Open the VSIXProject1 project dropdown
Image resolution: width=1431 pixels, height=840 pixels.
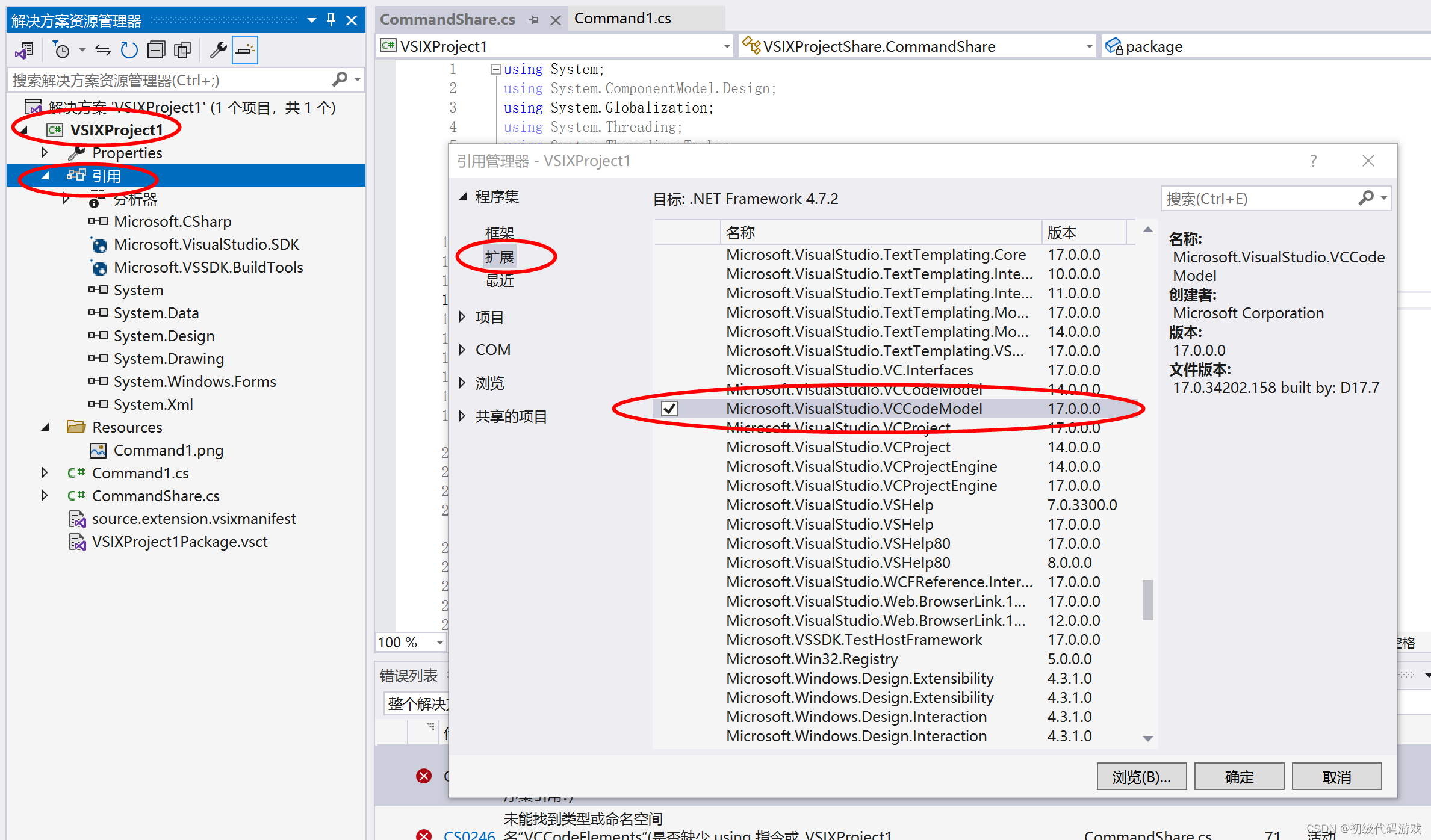click(727, 46)
